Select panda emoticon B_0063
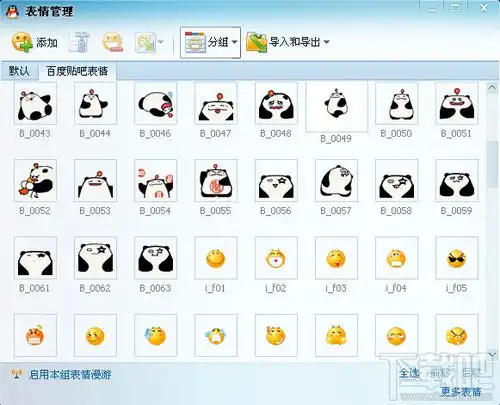Viewport: 500px width, 405px height. point(156,258)
